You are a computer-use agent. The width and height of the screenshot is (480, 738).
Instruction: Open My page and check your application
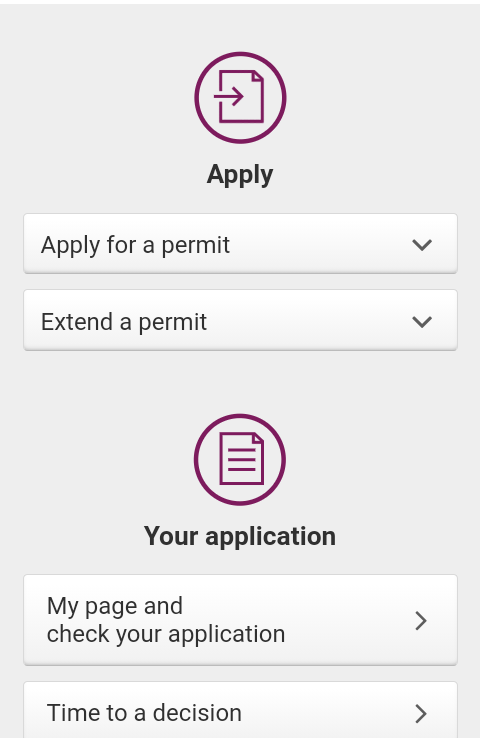[240, 620]
